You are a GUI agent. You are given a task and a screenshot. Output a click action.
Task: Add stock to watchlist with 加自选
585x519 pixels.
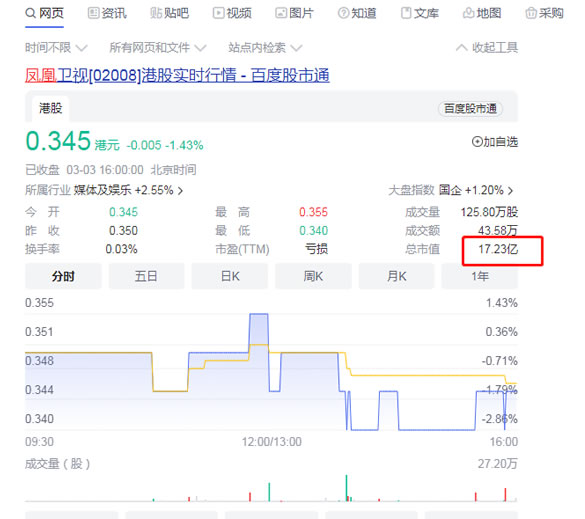click(x=495, y=142)
